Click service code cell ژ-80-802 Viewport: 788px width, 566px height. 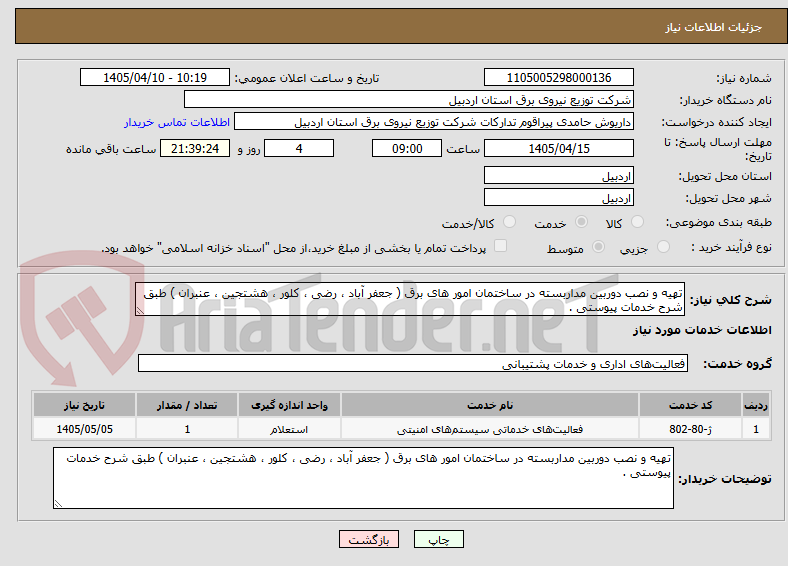[x=691, y=429]
